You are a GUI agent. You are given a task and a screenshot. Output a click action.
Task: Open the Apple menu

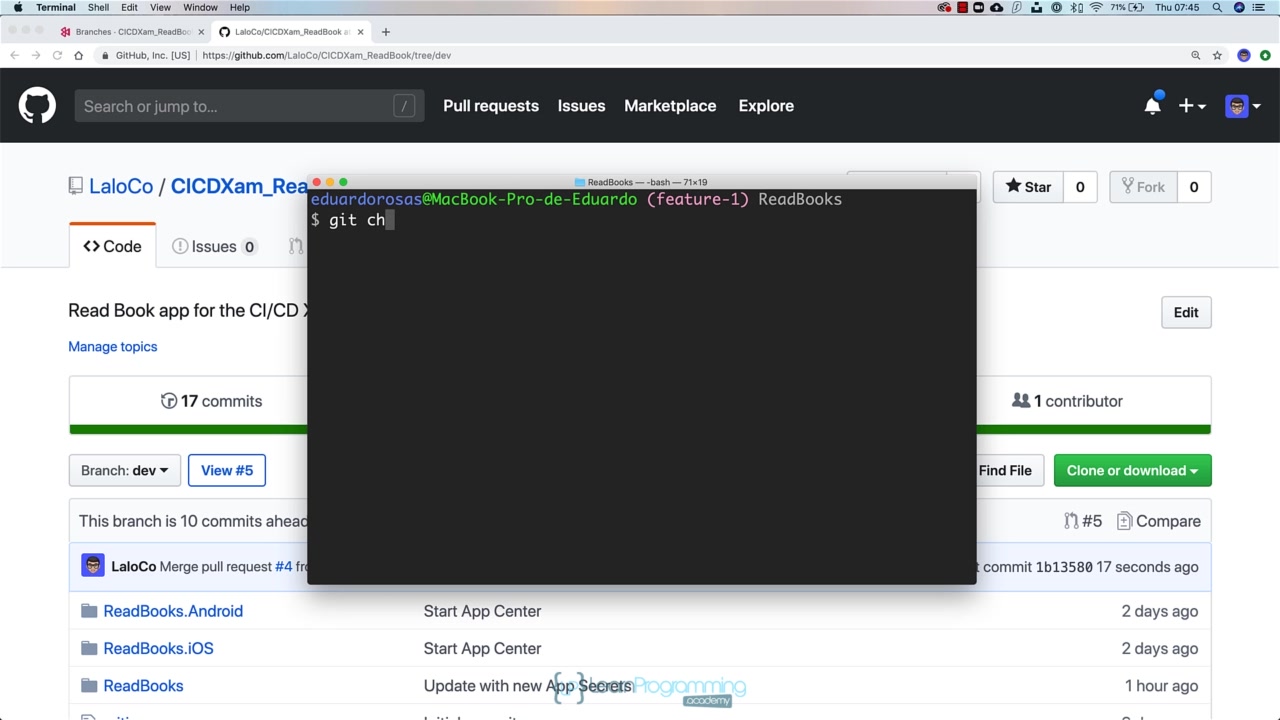point(17,7)
